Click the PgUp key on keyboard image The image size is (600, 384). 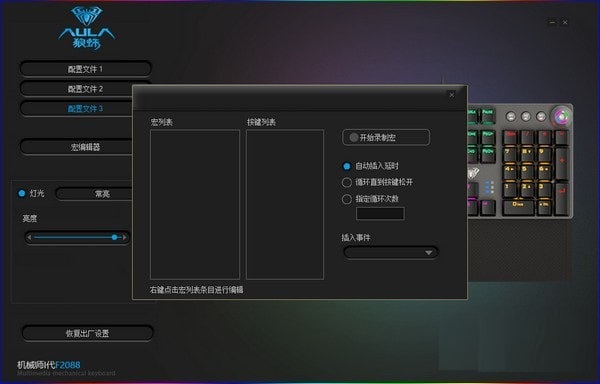pos(488,137)
